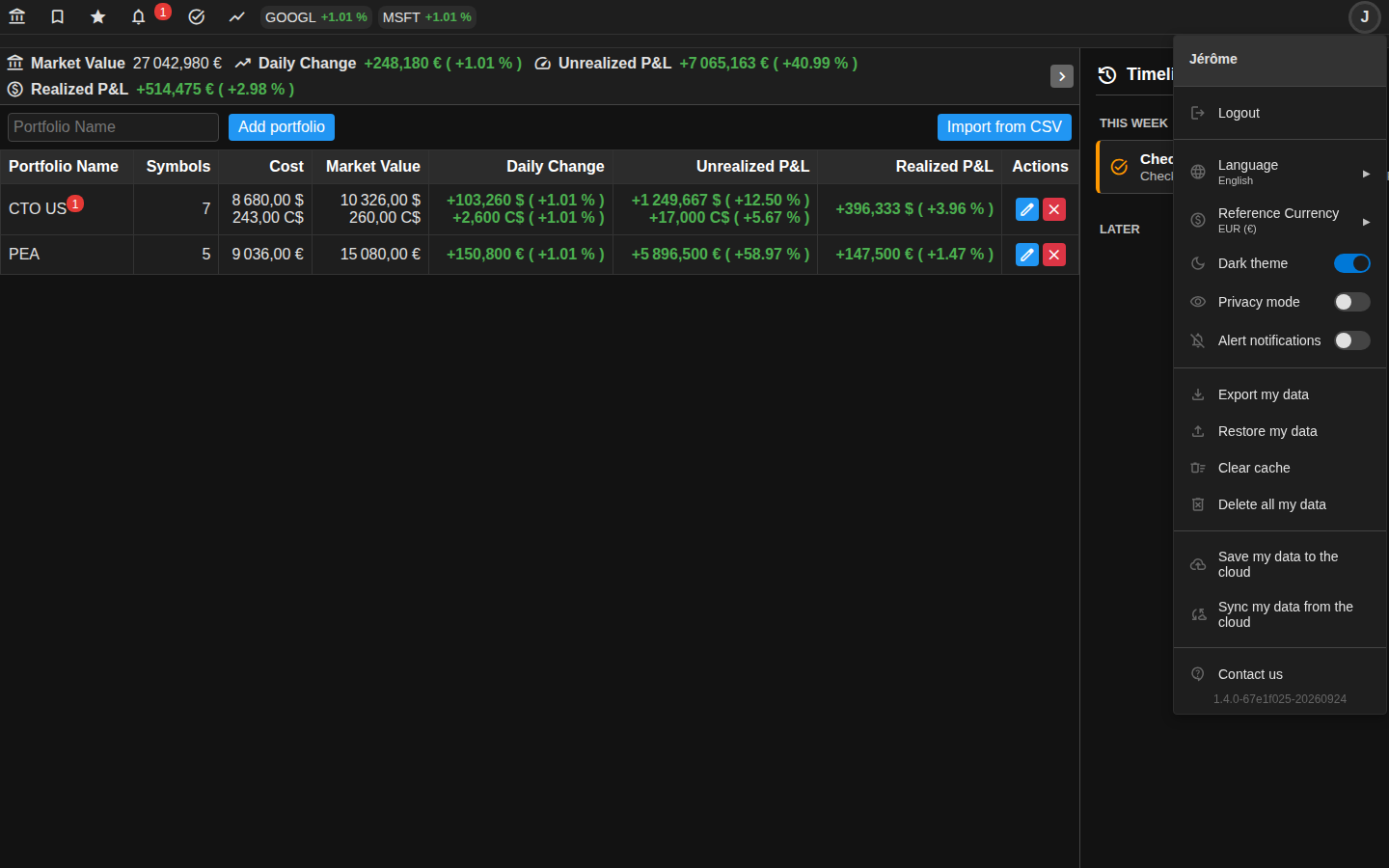Focus the Portfolio Name input field

click(113, 127)
